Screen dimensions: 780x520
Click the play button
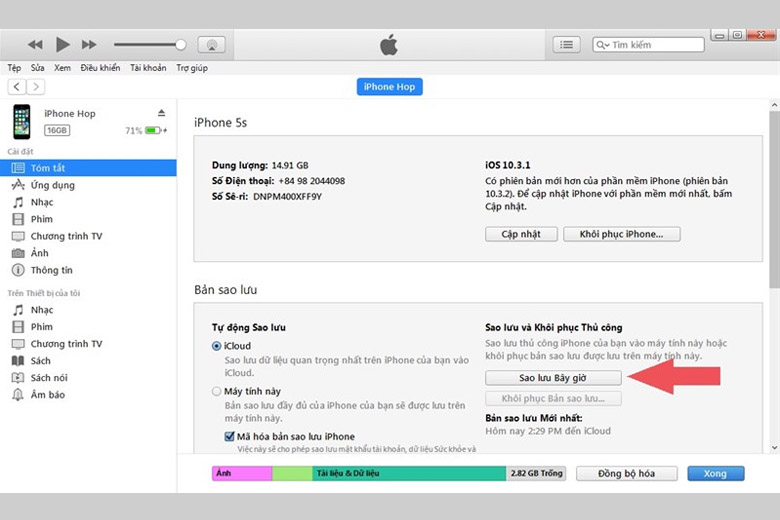click(62, 45)
